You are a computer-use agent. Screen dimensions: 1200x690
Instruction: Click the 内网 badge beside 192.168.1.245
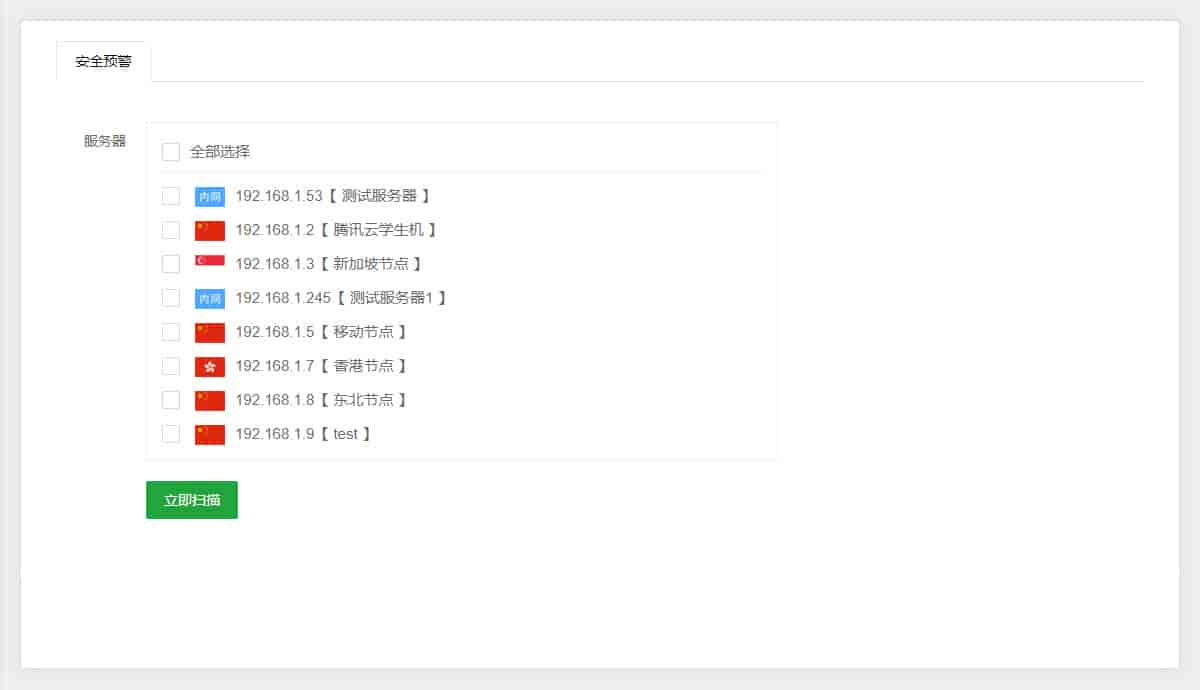point(210,299)
